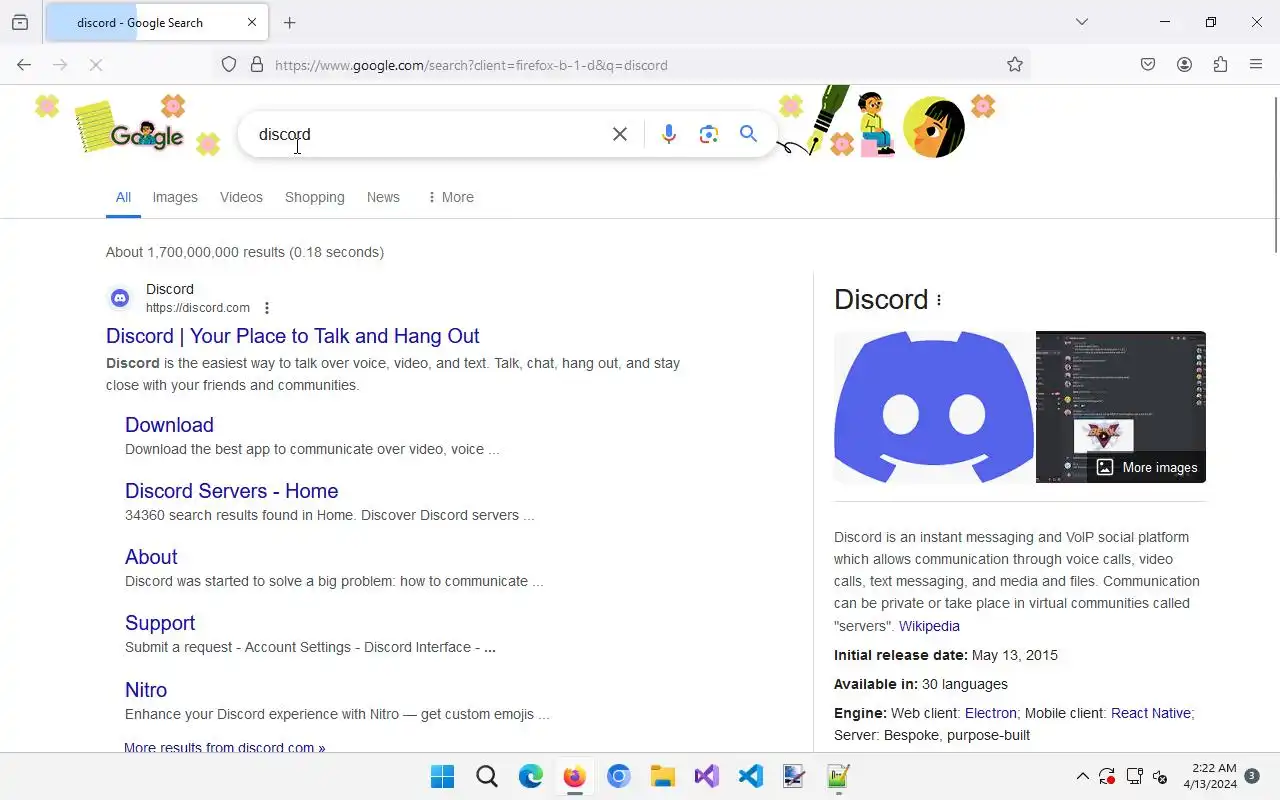Open clock and date 2:22 AM
The height and width of the screenshot is (800, 1280).
1210,776
